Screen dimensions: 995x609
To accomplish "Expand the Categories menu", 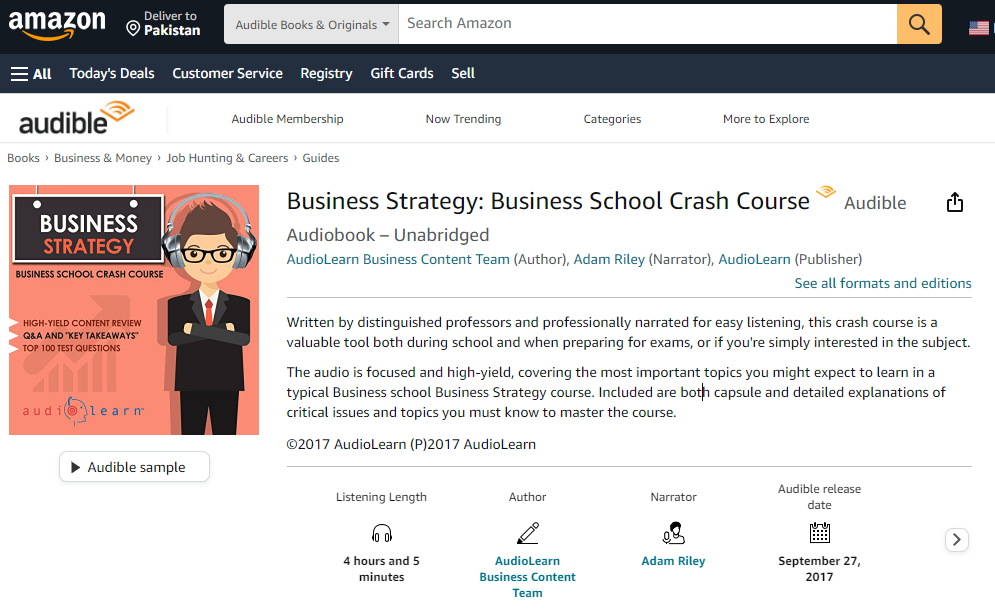I will point(612,119).
